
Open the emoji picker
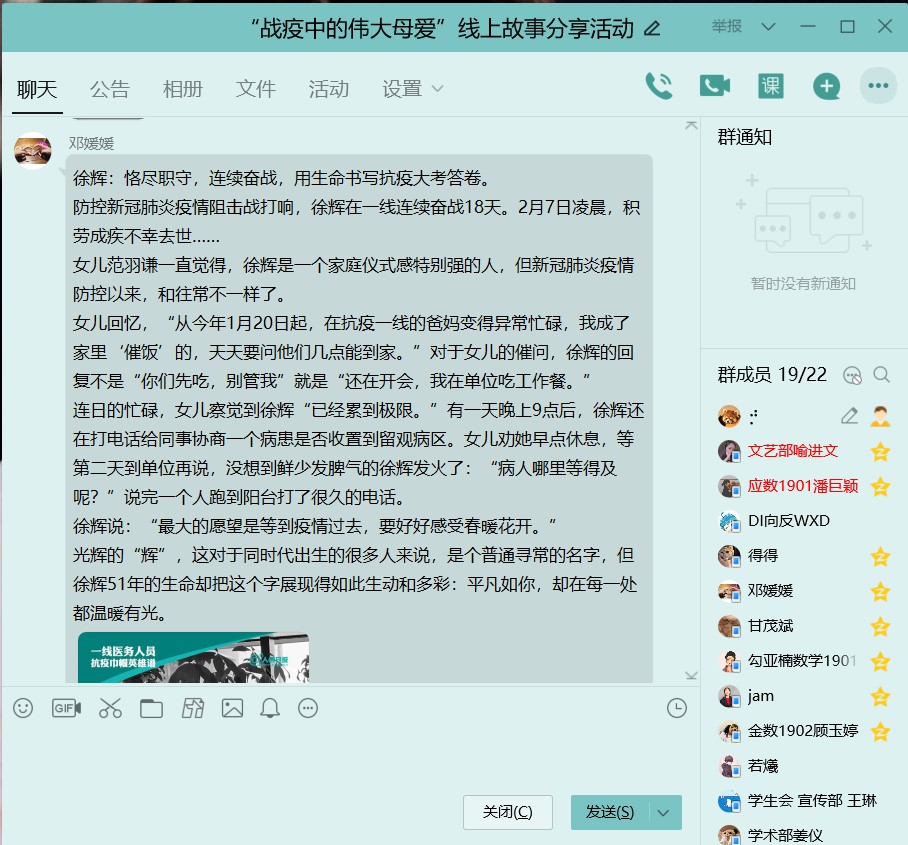pyautogui.click(x=23, y=708)
